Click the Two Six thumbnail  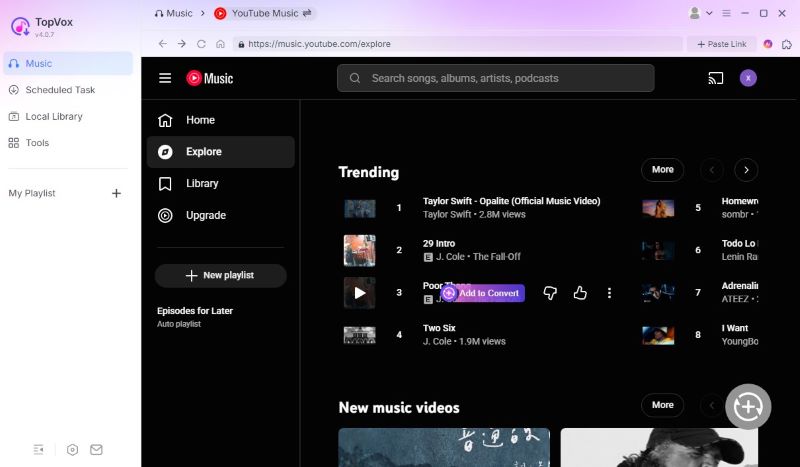click(x=360, y=335)
